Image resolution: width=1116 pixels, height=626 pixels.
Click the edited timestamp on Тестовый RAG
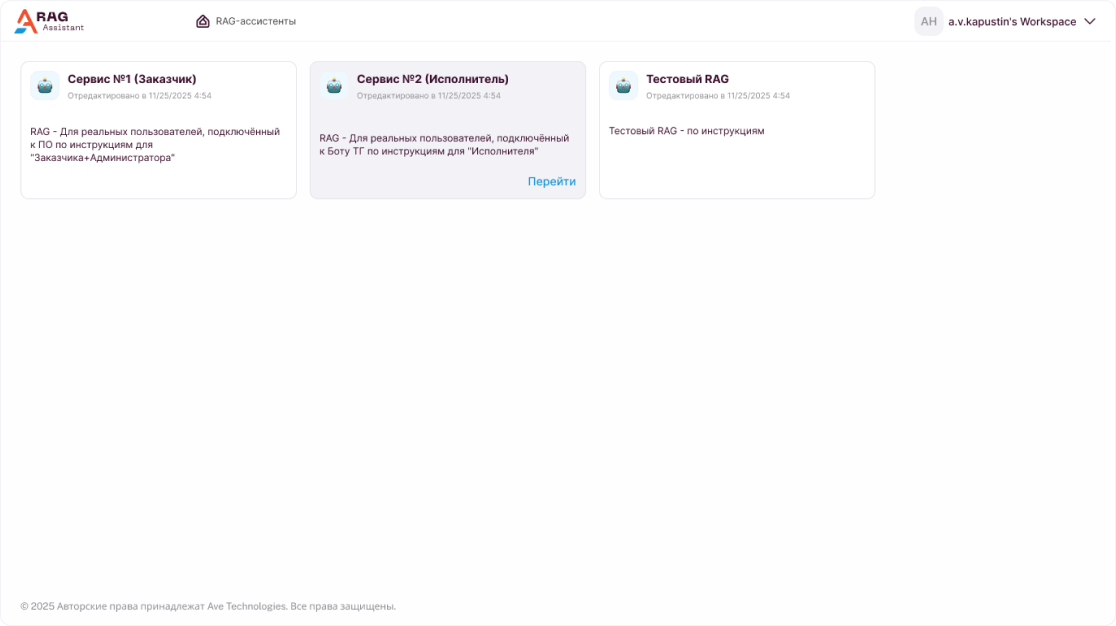(x=717, y=96)
